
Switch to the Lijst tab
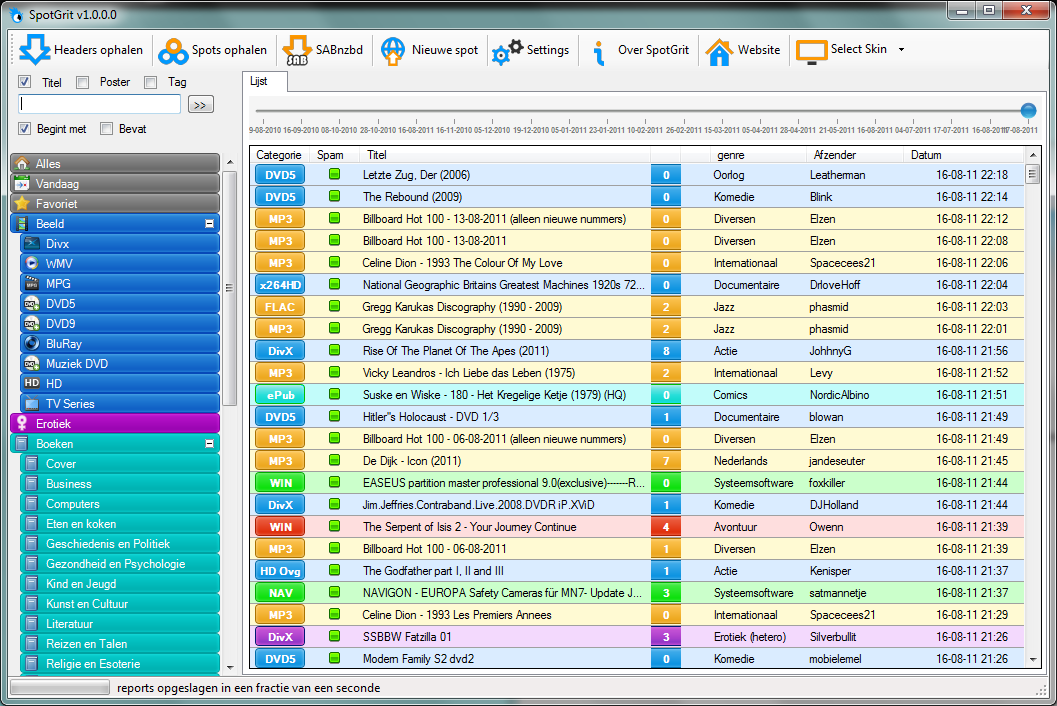coord(264,82)
